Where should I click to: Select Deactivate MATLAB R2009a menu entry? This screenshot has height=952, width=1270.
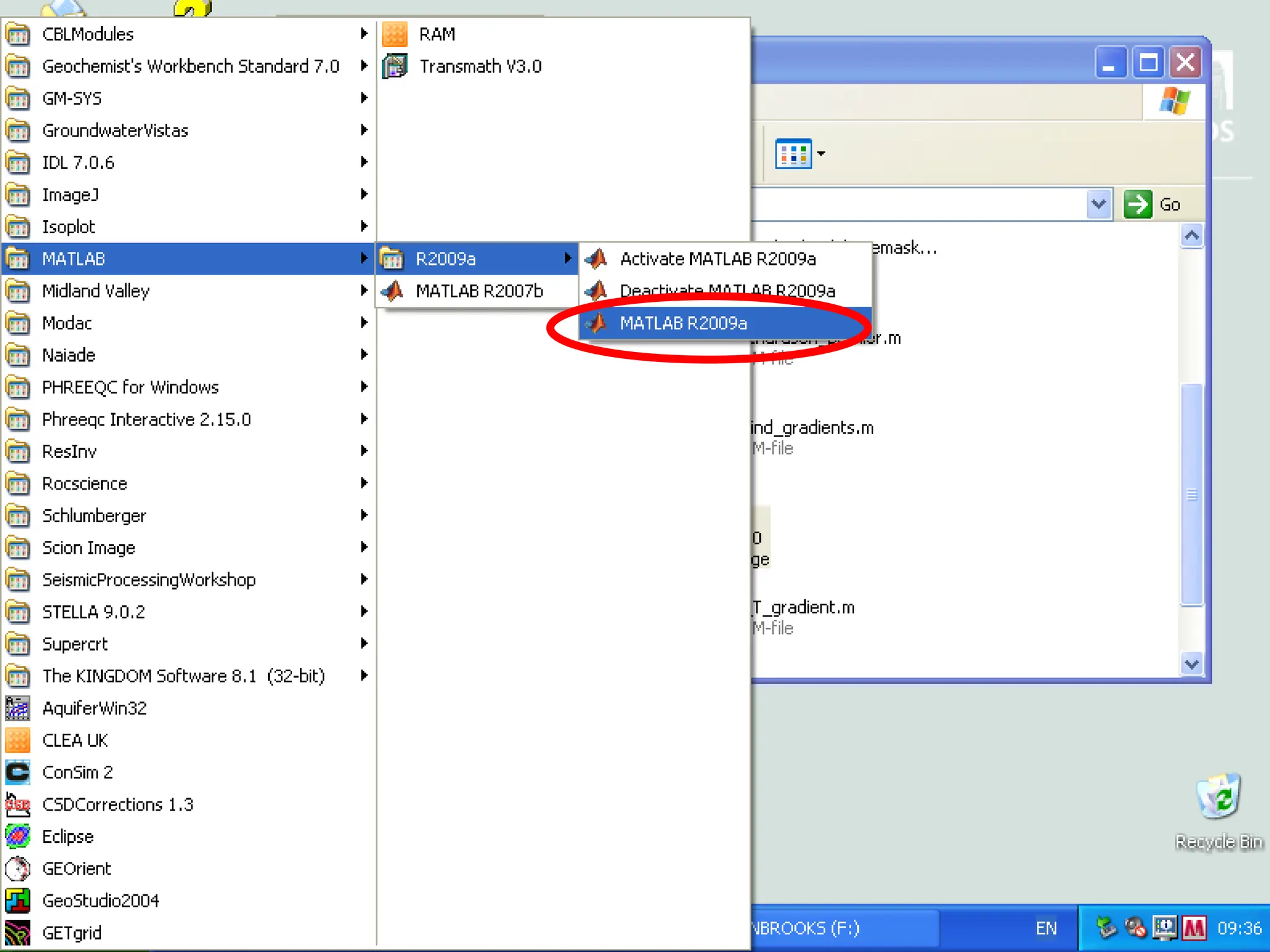click(x=727, y=291)
